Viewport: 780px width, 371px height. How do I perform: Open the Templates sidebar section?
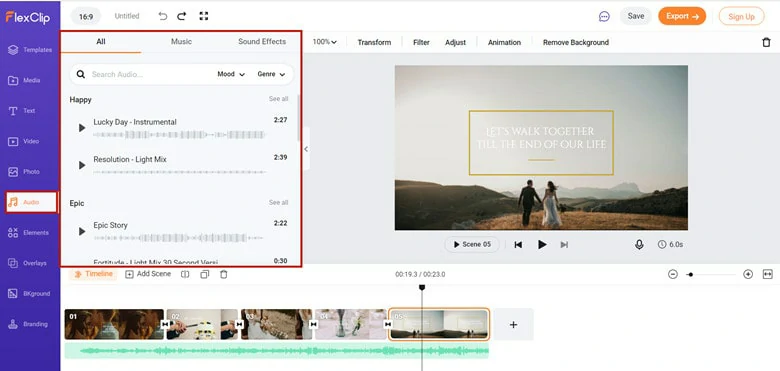pos(30,50)
